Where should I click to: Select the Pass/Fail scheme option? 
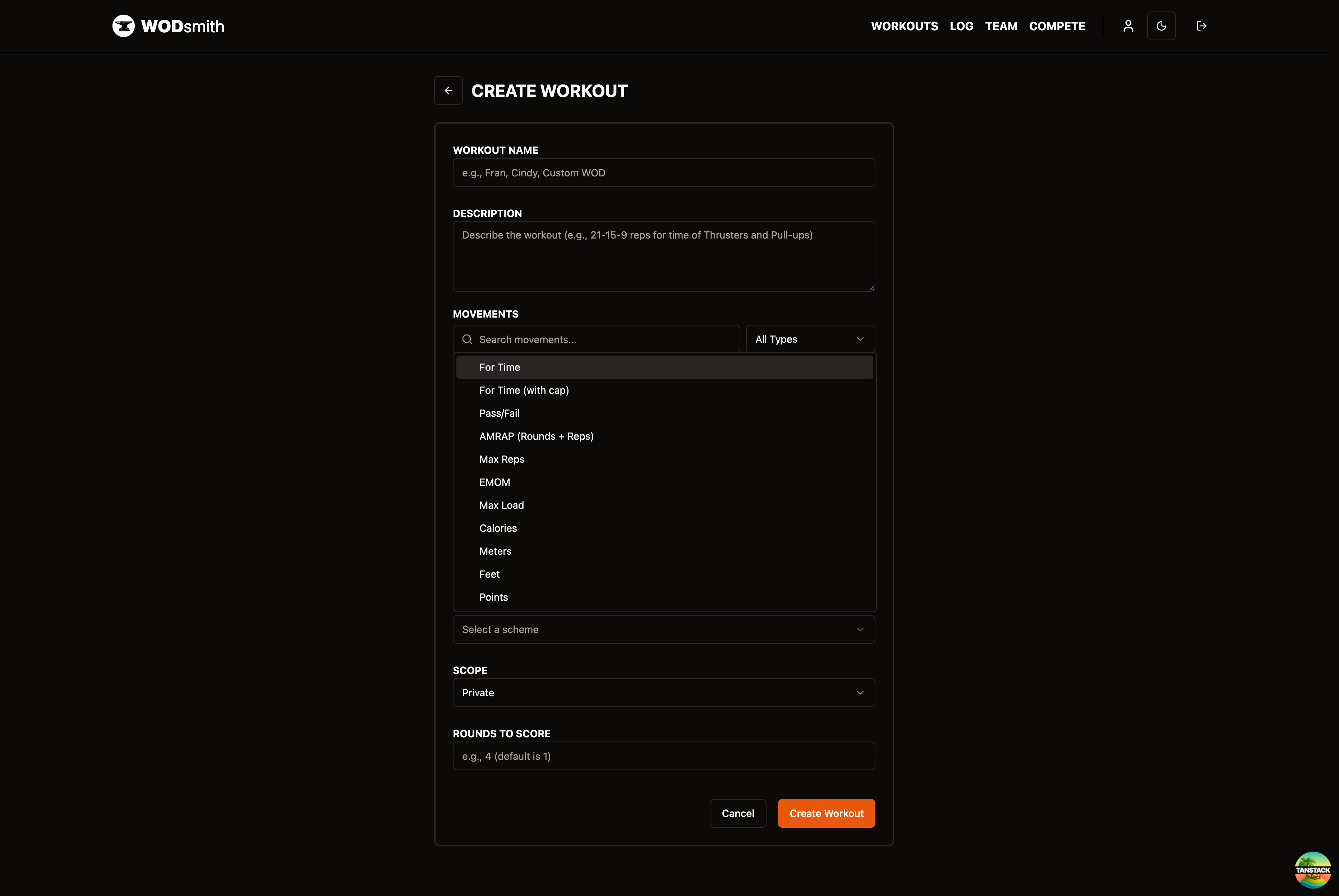[664, 413]
